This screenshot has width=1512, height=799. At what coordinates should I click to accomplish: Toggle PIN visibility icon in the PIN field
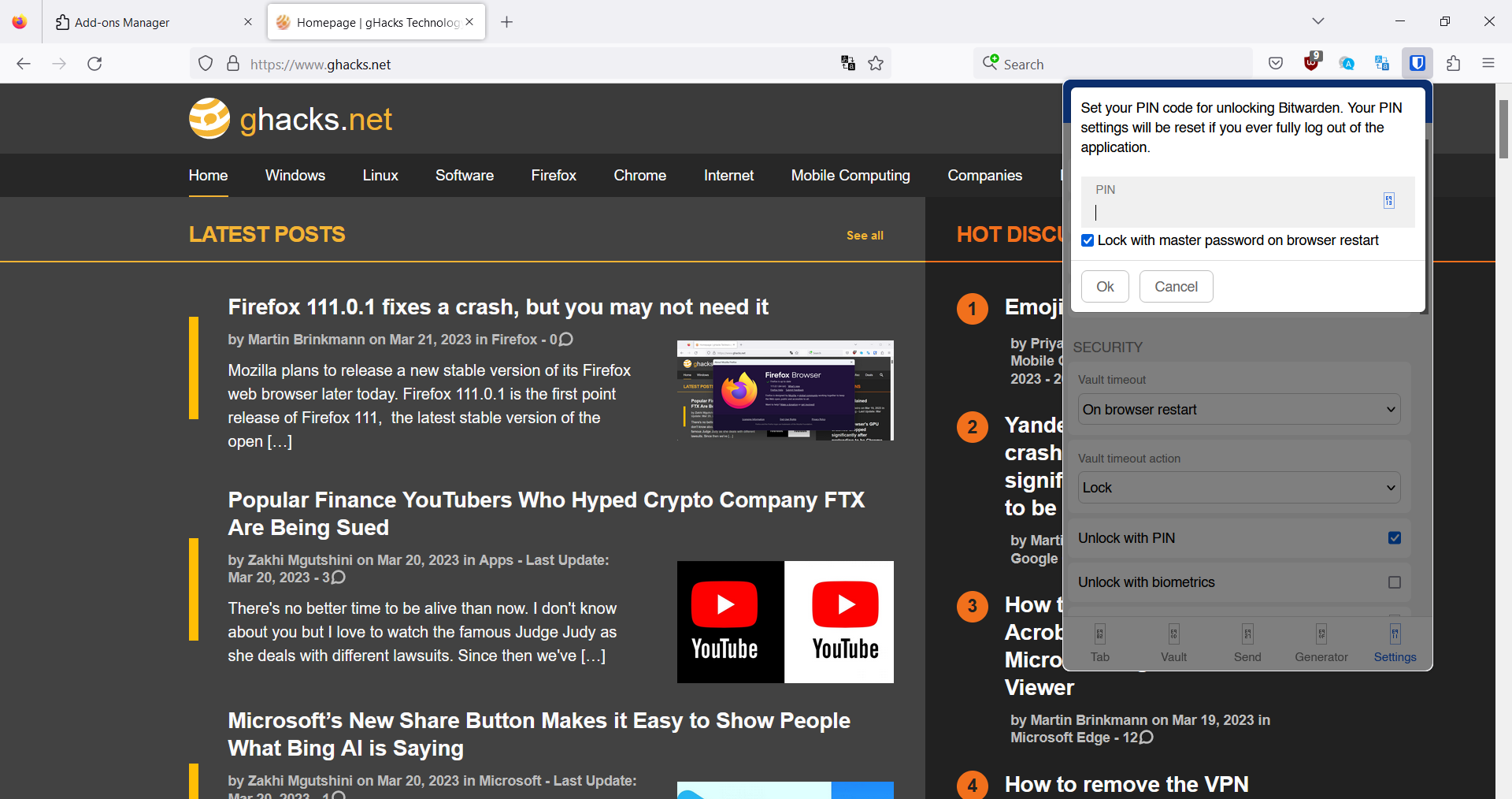point(1388,201)
